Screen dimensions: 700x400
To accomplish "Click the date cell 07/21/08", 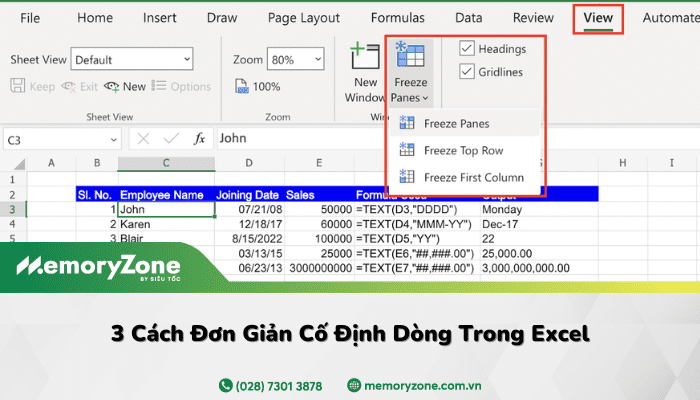I will point(249,209).
